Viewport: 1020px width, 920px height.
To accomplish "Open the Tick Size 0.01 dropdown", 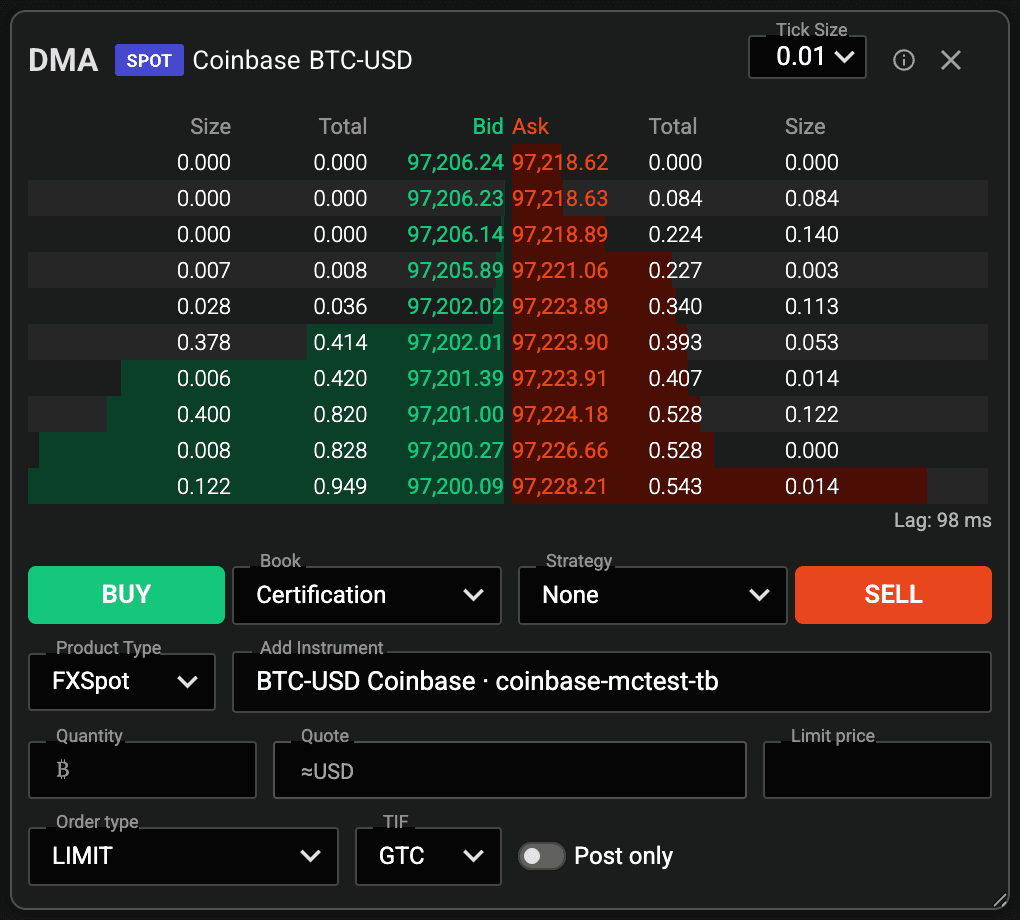I will (807, 57).
